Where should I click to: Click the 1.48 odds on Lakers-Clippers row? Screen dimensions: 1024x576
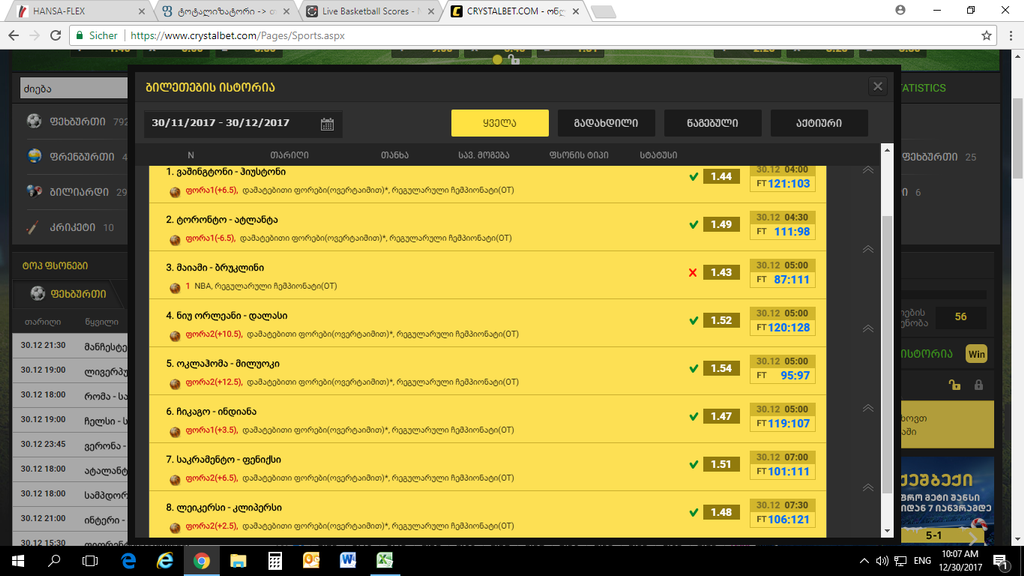click(x=721, y=512)
